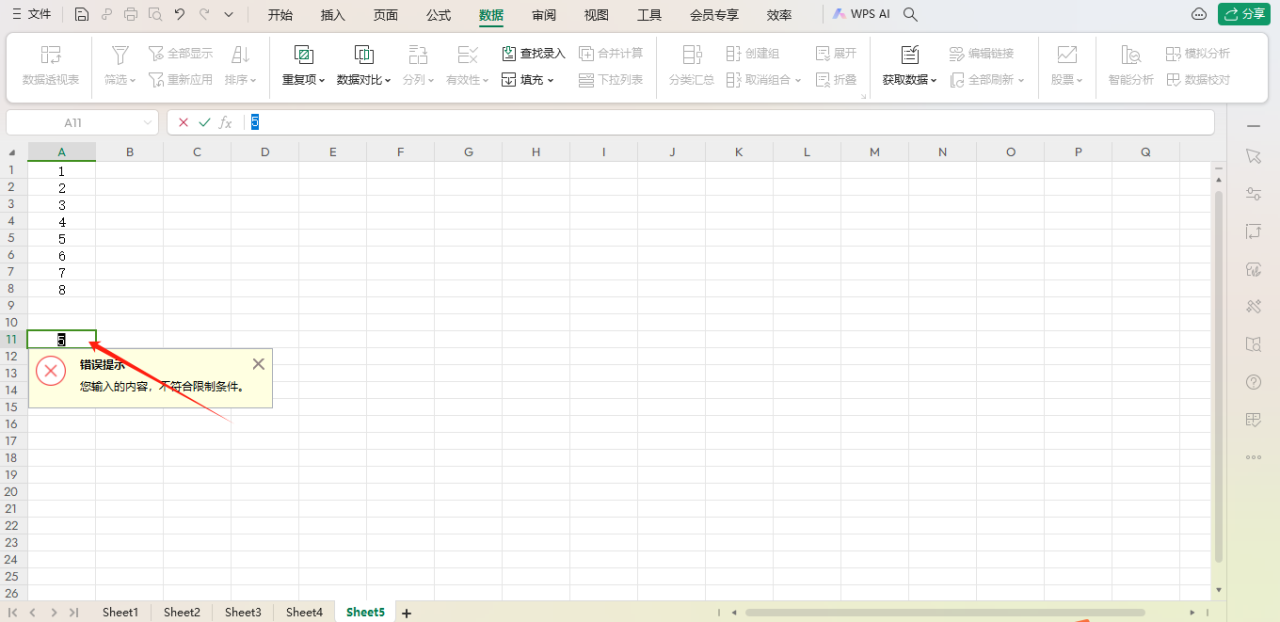Click the 重复项 icon
This screenshot has width=1280, height=622.
click(x=304, y=54)
